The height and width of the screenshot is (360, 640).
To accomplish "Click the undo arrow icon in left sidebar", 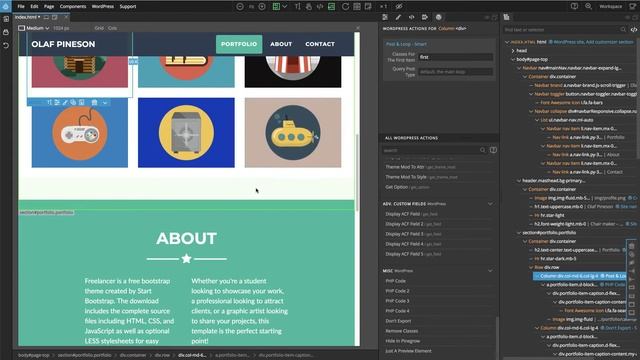I will click(x=6, y=45).
